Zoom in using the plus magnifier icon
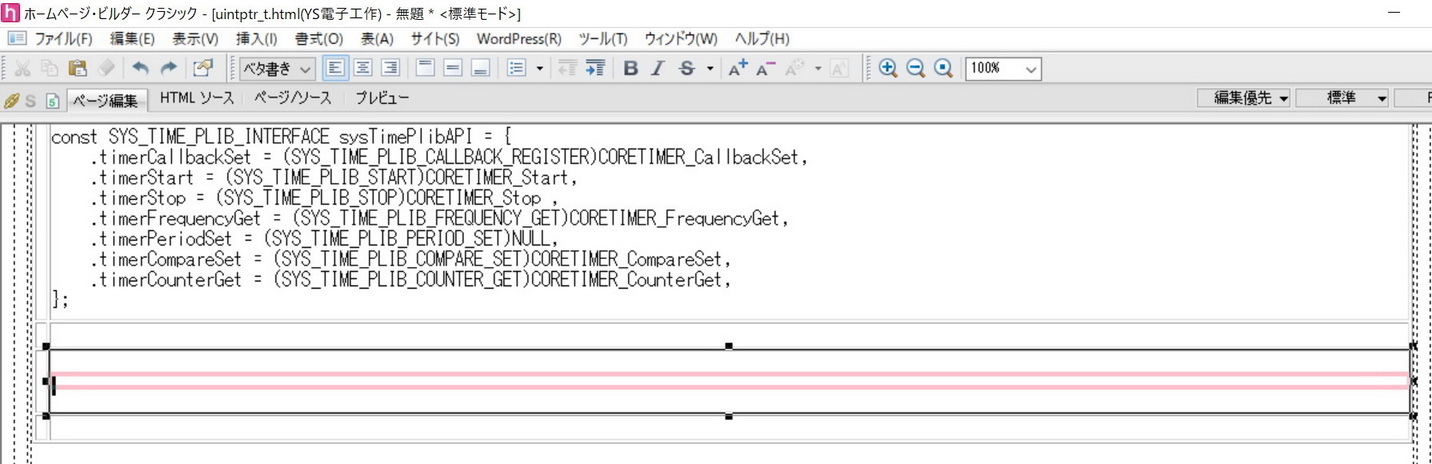This screenshot has height=464, width=1432. click(887, 68)
